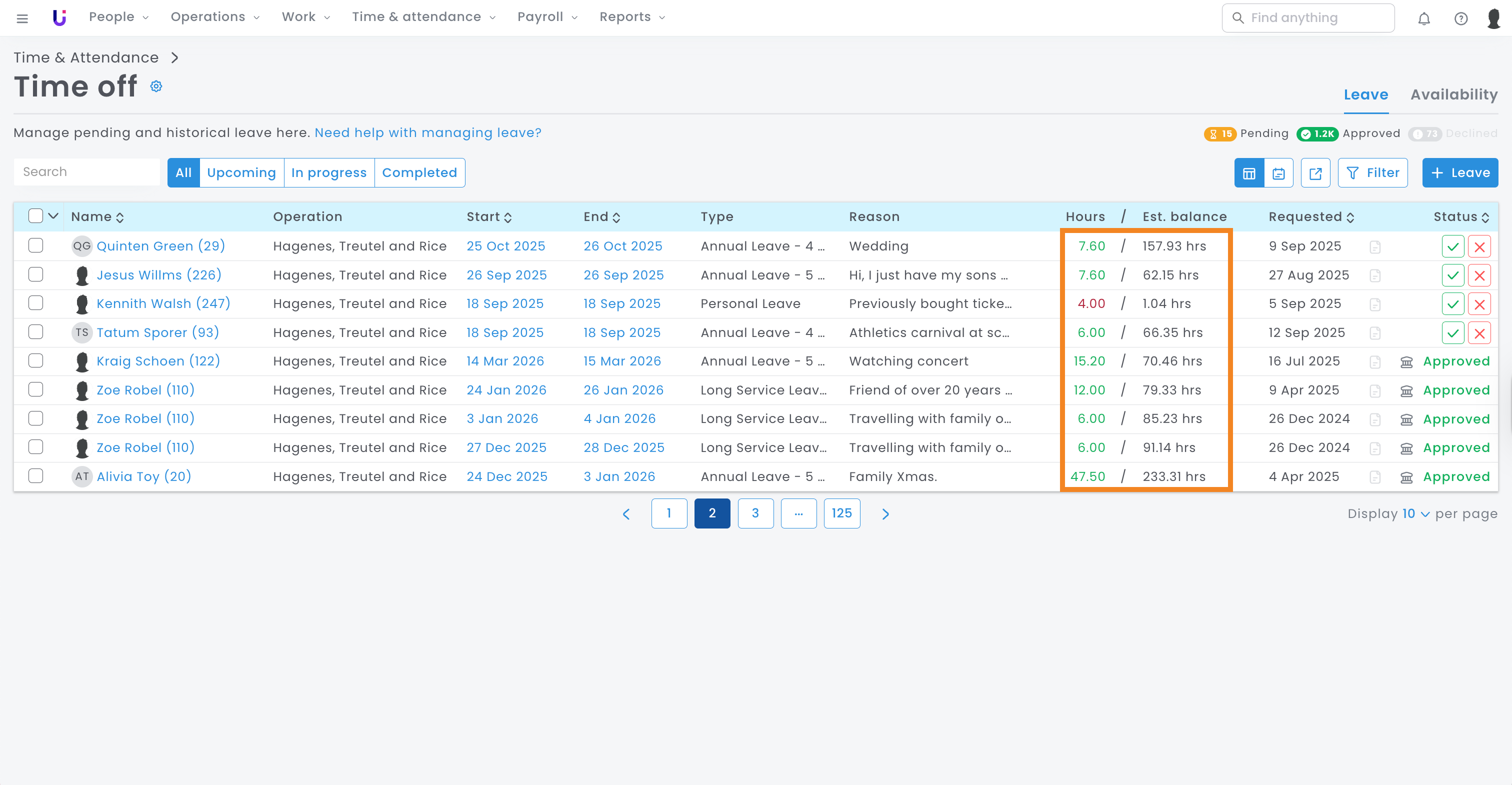Check the box for Tatum Sporer row

[36, 332]
